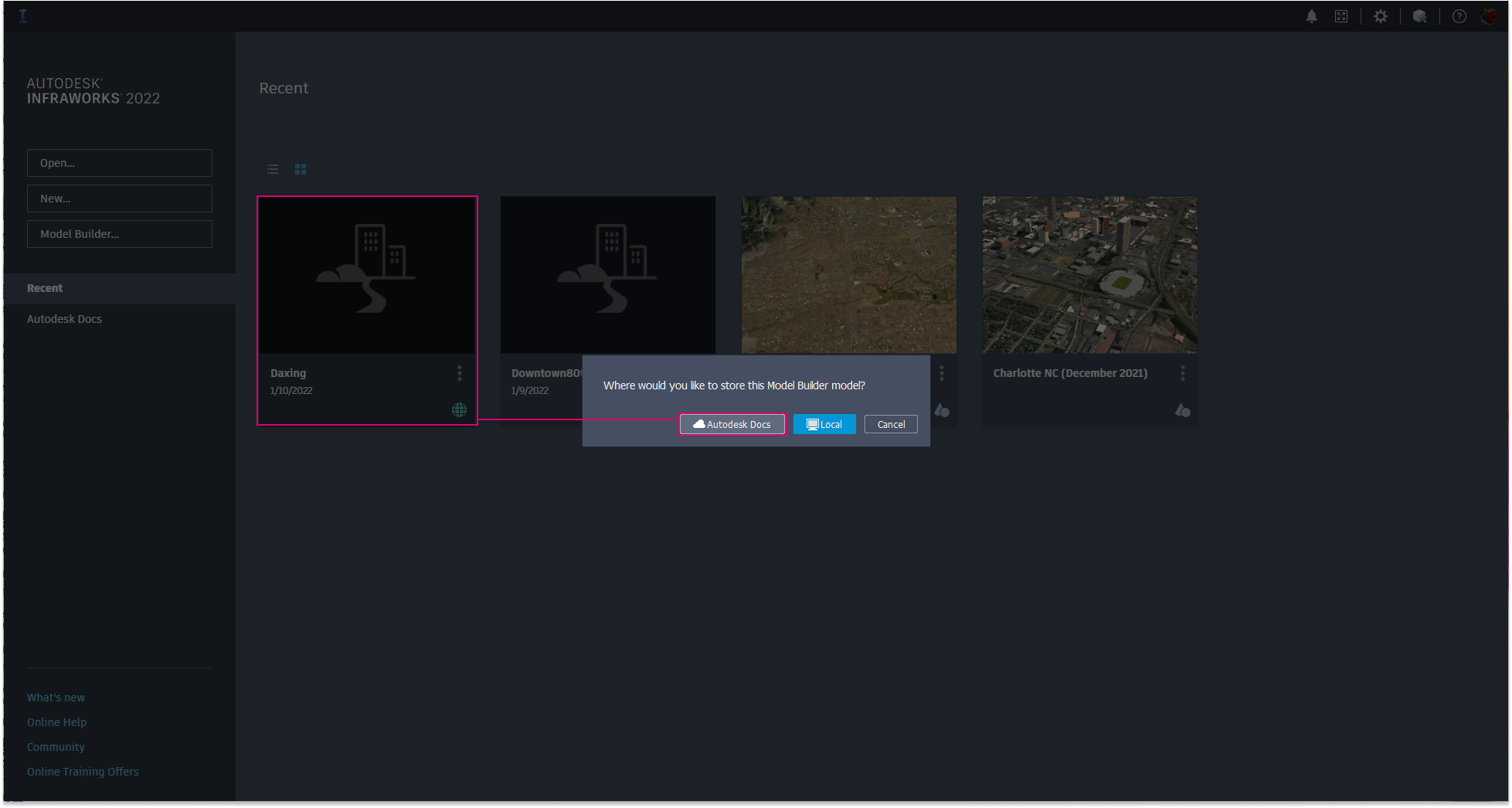The height and width of the screenshot is (808, 1512).
Task: Open the shared views cube icon
Action: click(x=1420, y=16)
